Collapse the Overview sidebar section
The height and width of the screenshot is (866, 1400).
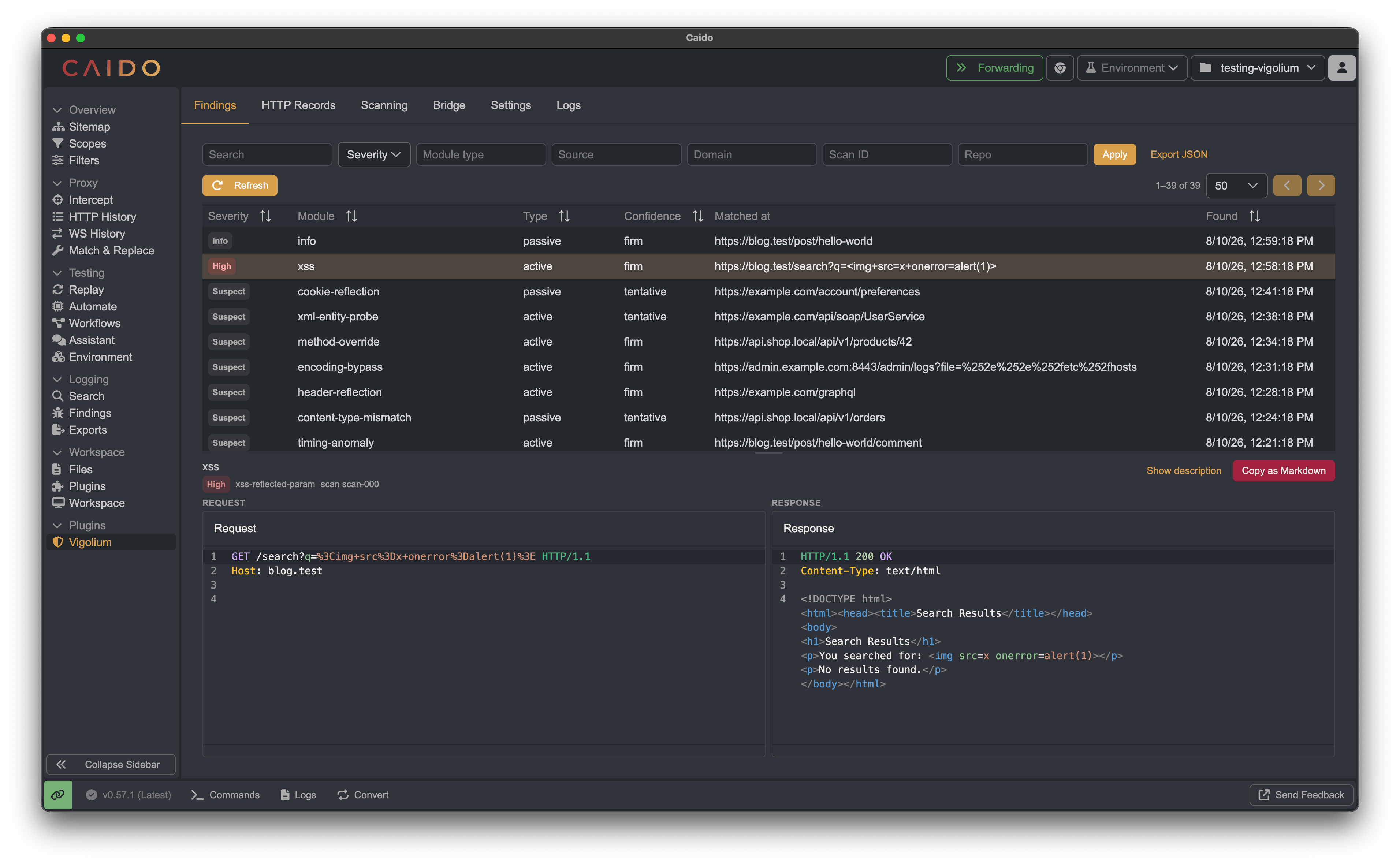click(x=85, y=110)
